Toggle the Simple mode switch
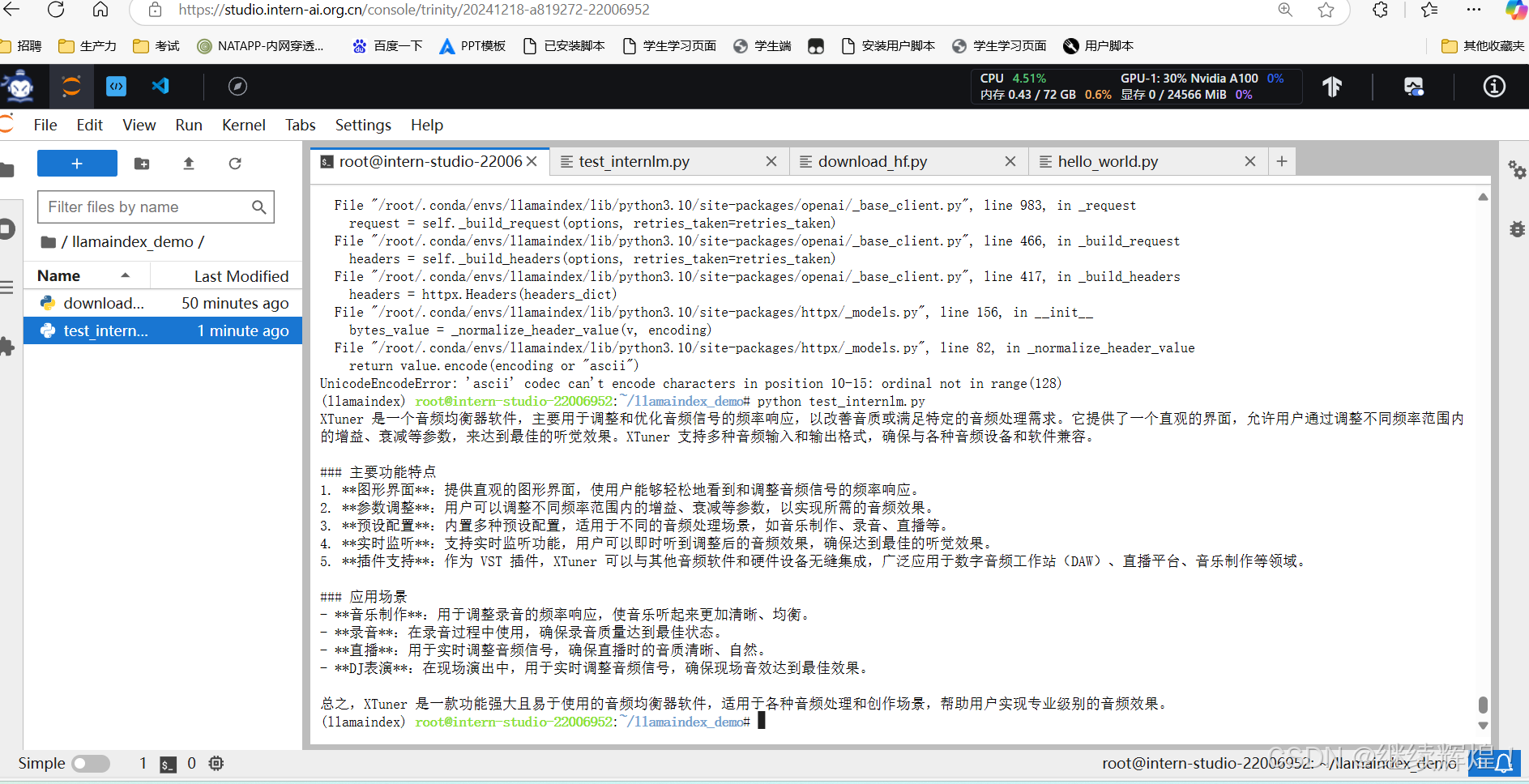Image resolution: width=1529 pixels, height=784 pixels. point(91,763)
